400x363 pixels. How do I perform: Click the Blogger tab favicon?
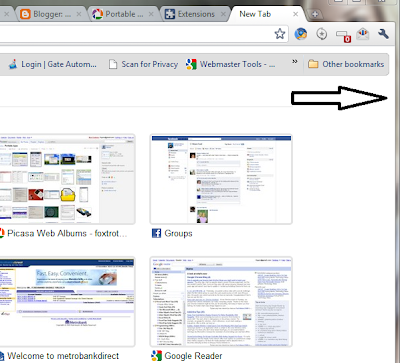click(25, 14)
